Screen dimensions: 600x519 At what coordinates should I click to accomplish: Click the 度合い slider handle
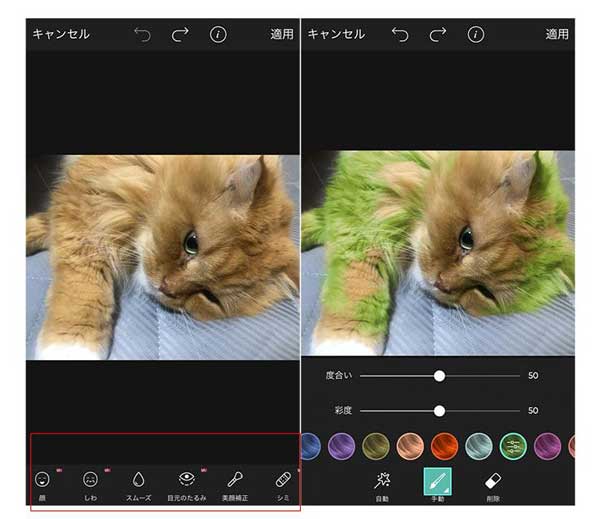pyautogui.click(x=439, y=376)
